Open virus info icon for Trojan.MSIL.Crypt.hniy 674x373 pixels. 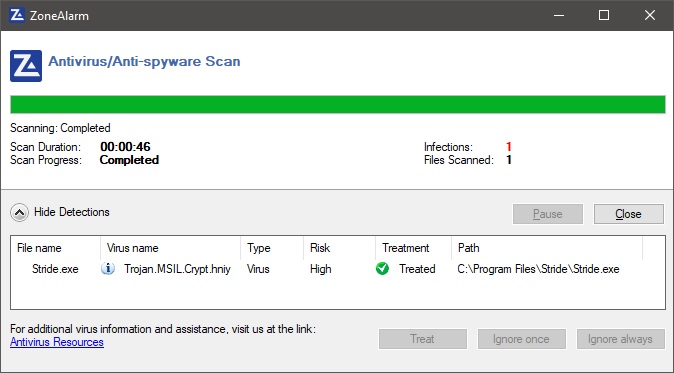coord(108,269)
